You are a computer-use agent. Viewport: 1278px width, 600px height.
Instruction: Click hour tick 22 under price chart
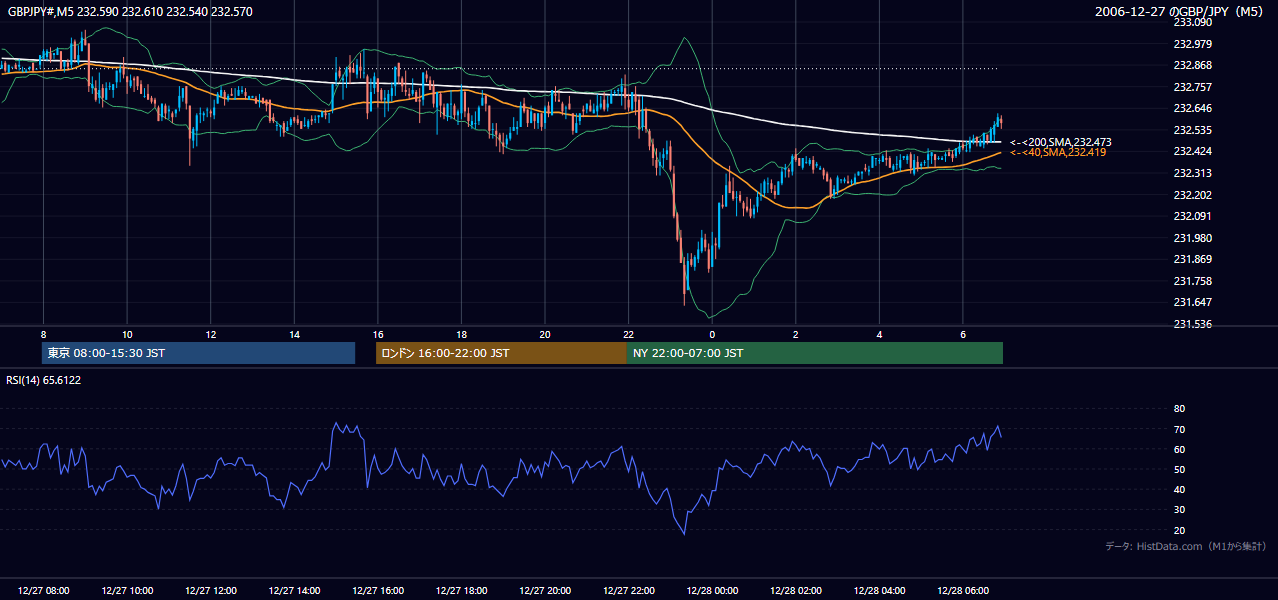[628, 334]
